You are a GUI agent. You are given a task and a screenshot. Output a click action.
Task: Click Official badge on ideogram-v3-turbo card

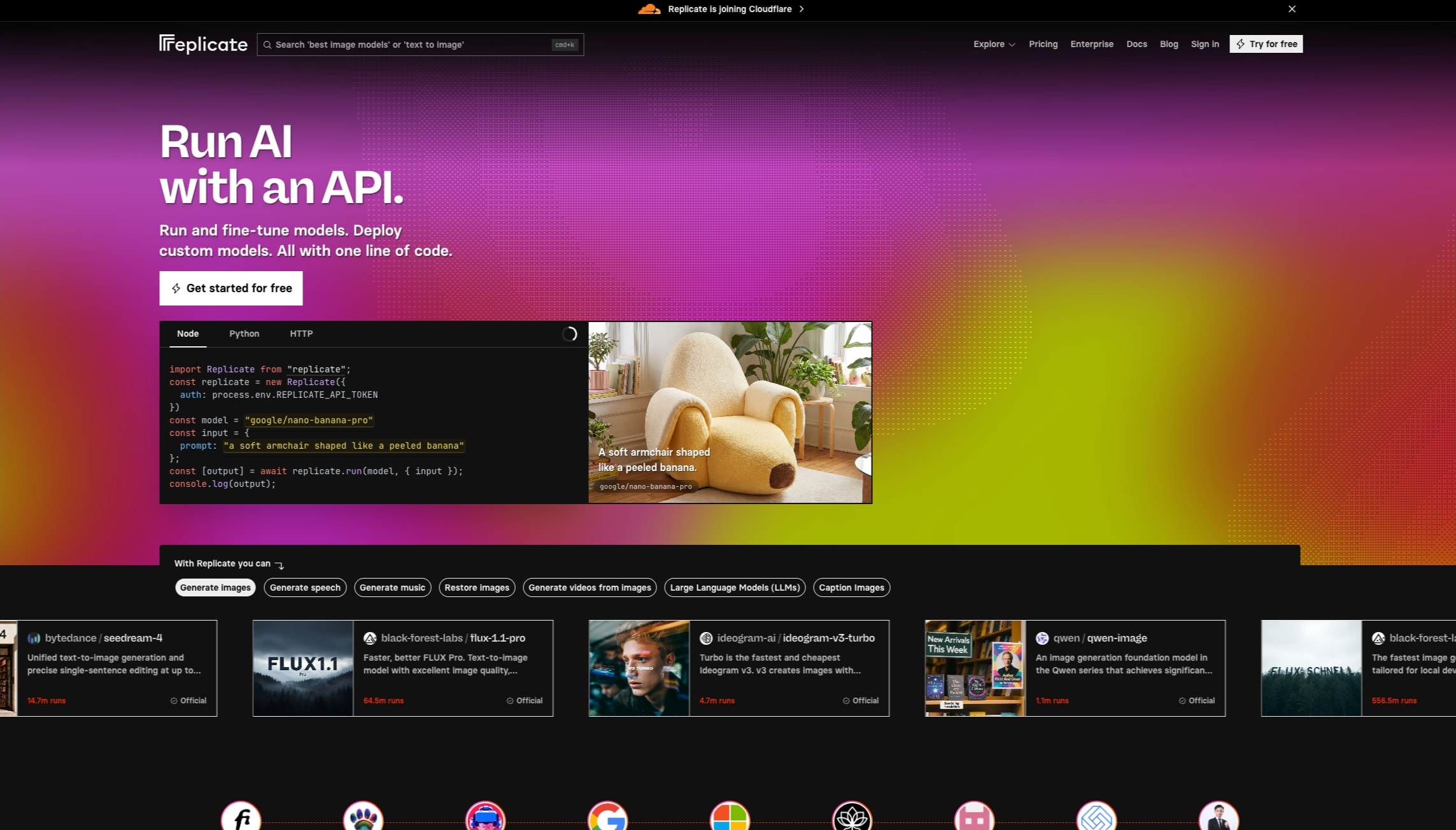(861, 700)
